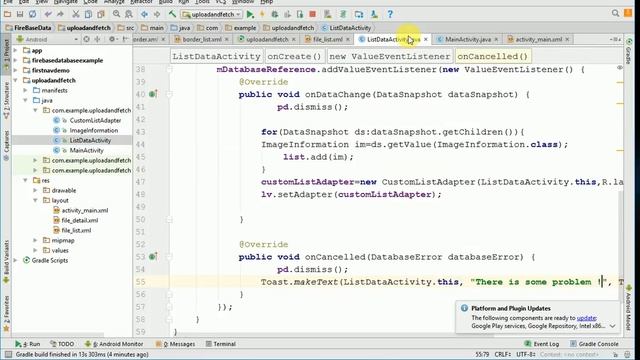Image resolution: width=640 pixels, height=360 pixels.
Task: Open the Terminal tool window
Action: pyautogui.click(x=221, y=344)
